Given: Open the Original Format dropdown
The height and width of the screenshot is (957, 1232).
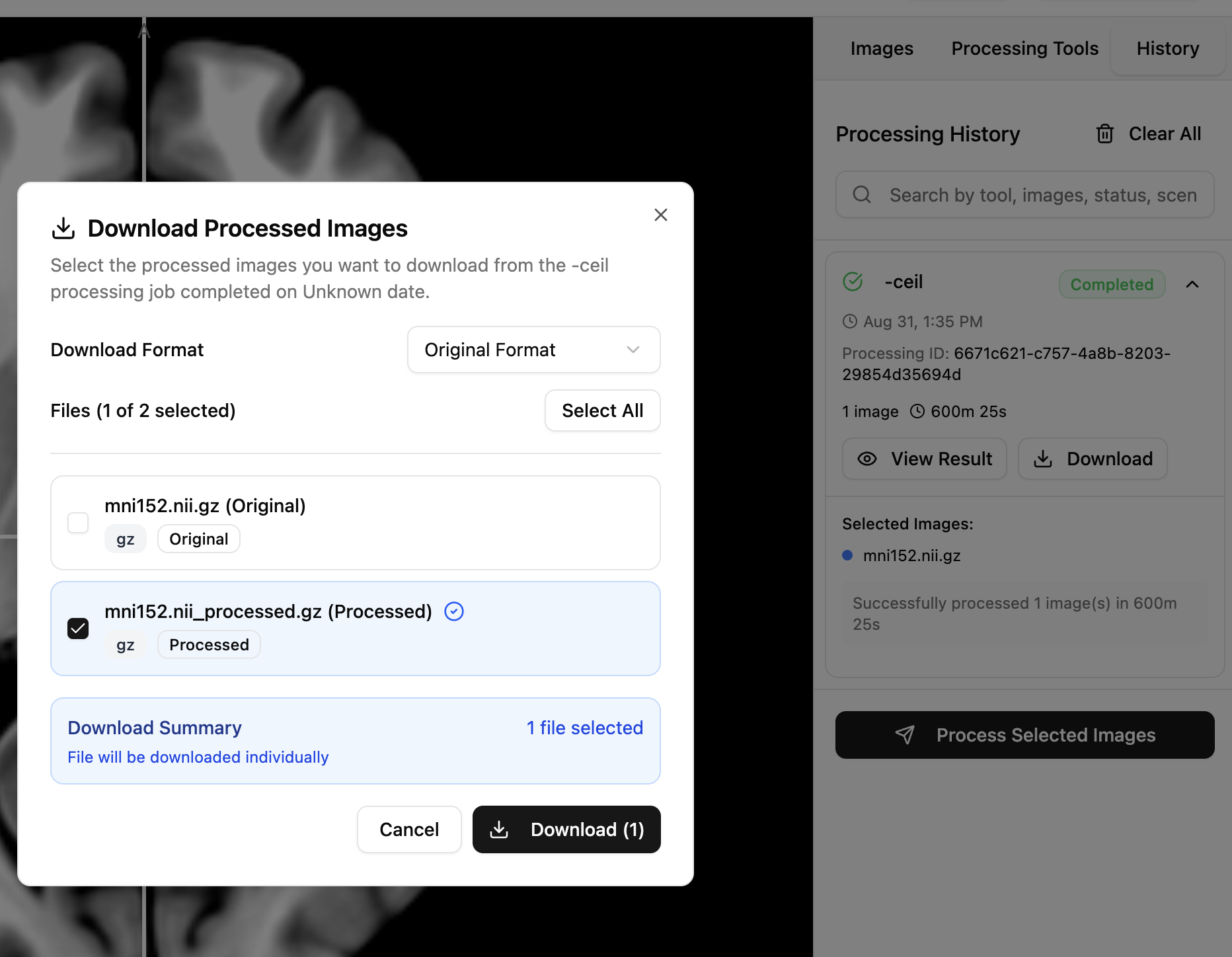Looking at the screenshot, I should pyautogui.click(x=533, y=350).
